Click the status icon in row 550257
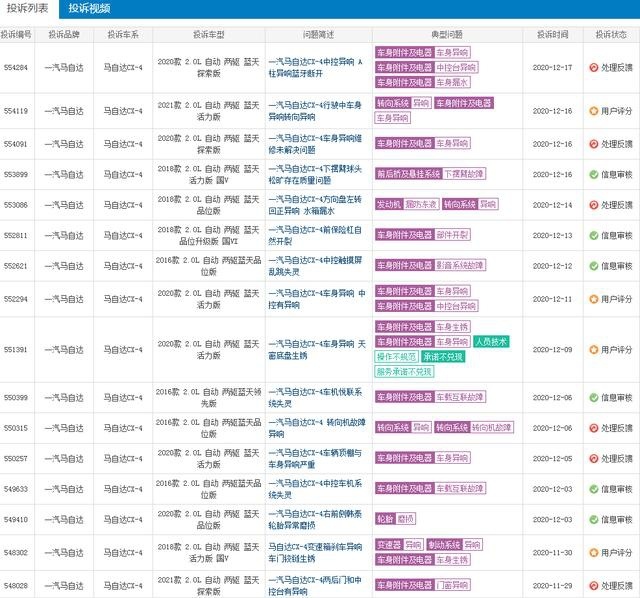Viewport: 640px width, 598px height. click(593, 458)
